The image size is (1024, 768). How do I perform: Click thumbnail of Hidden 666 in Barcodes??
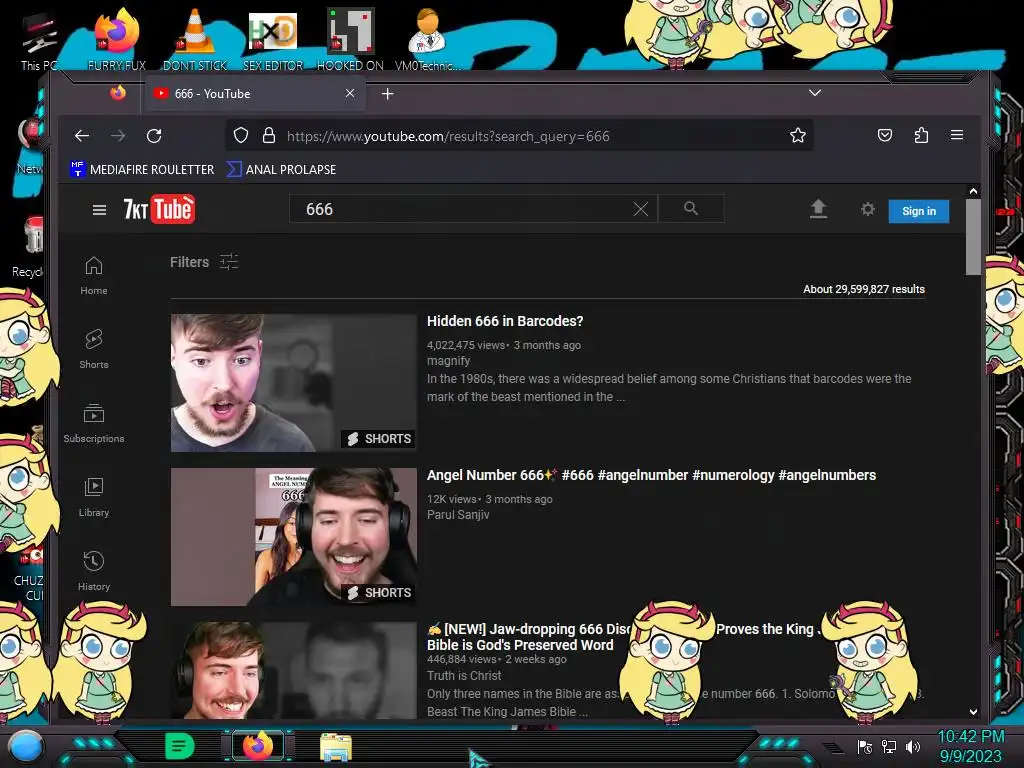[293, 383]
